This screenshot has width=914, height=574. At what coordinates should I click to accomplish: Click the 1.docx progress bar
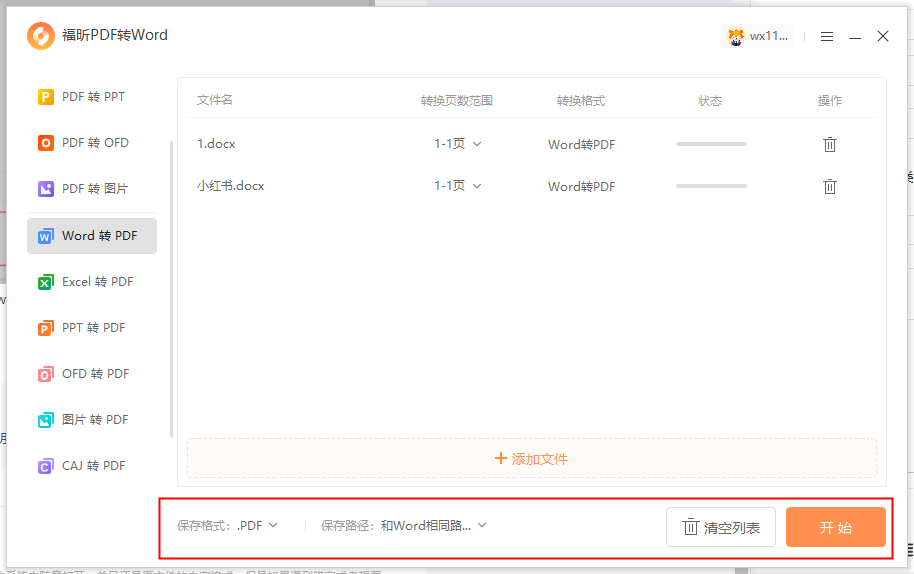[711, 144]
